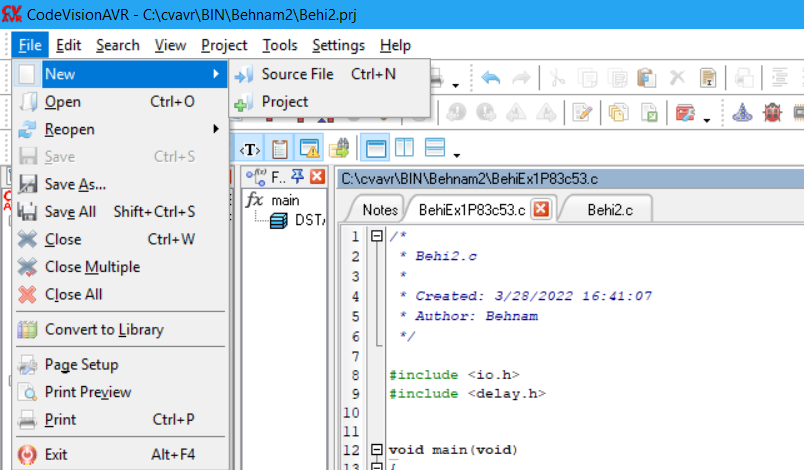Click the find in files binoculars icon
The width and height of the screenshot is (804, 470).
[x=339, y=149]
